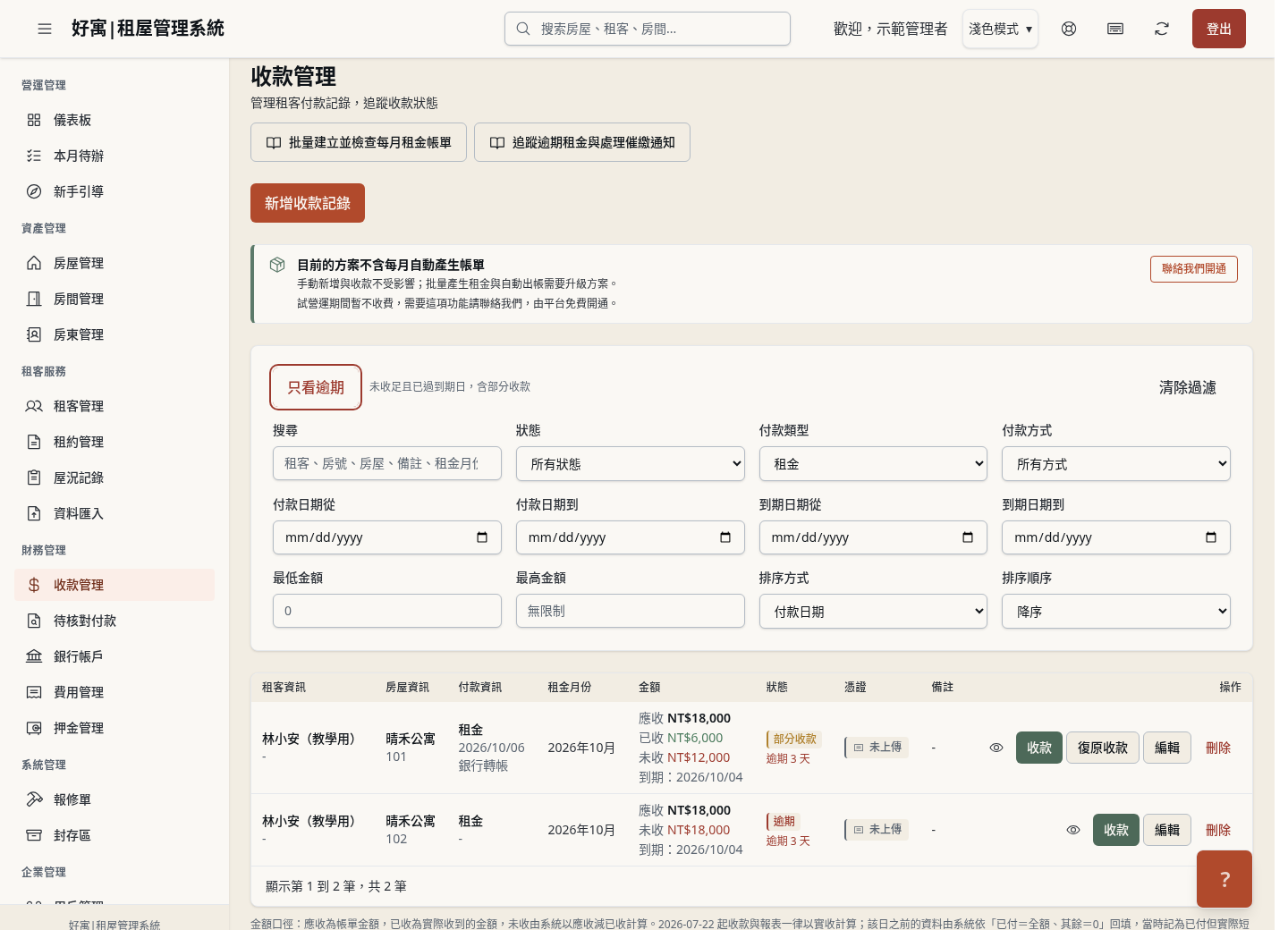View details eye icon for room 102 row

1073,830
